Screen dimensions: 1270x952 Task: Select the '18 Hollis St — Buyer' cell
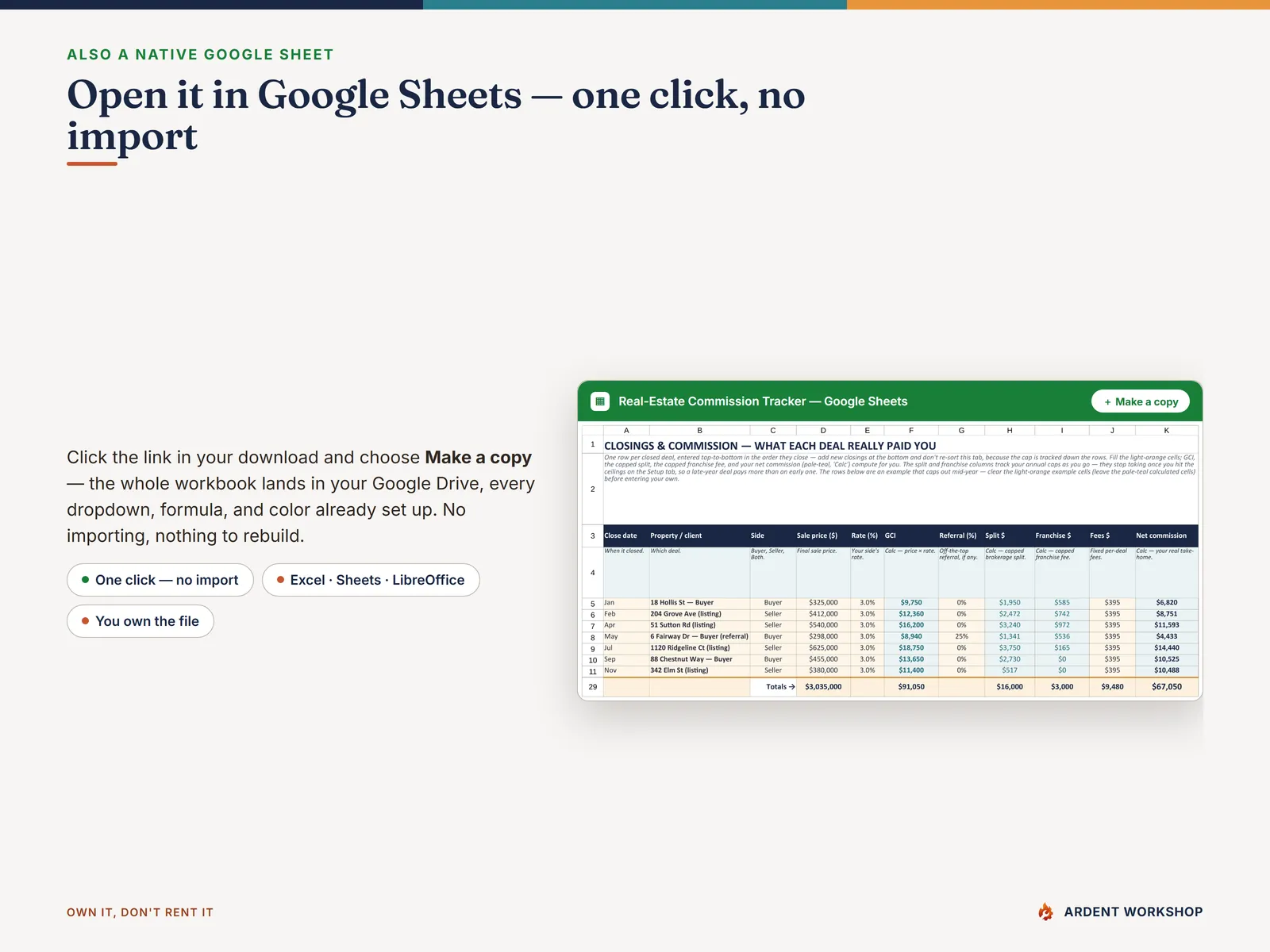click(699, 603)
